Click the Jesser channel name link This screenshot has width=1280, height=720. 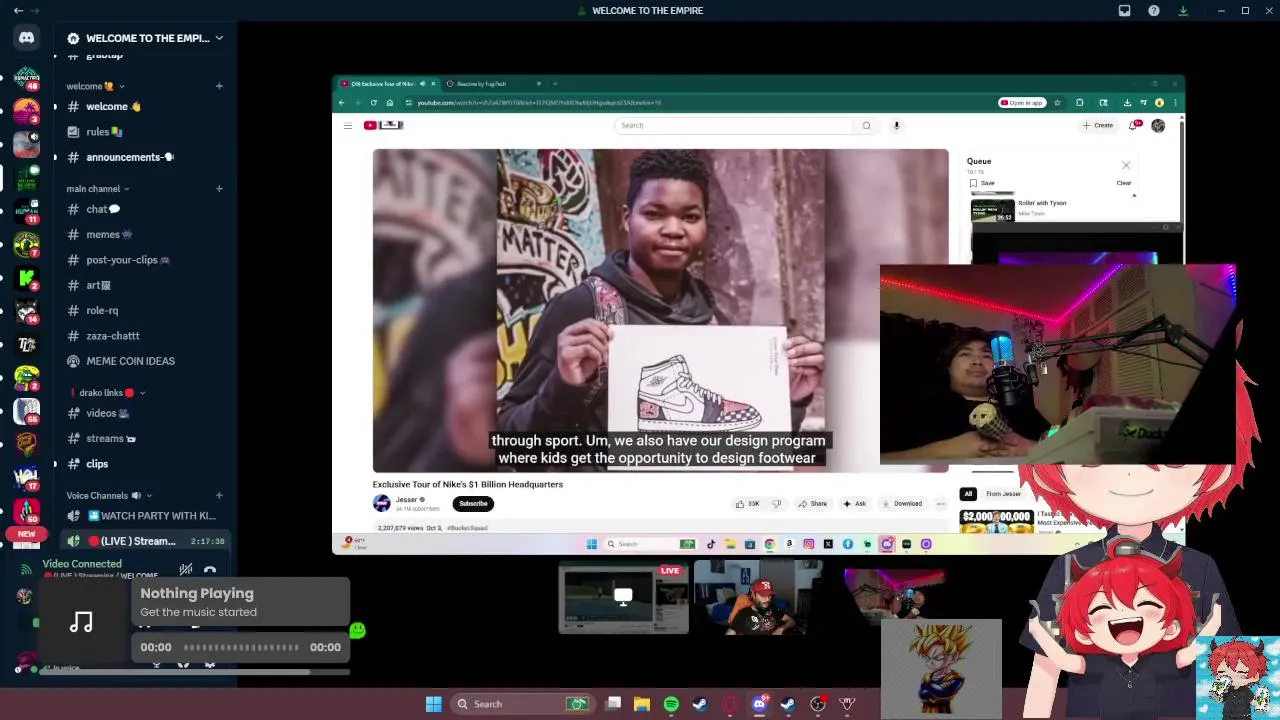[x=406, y=500]
